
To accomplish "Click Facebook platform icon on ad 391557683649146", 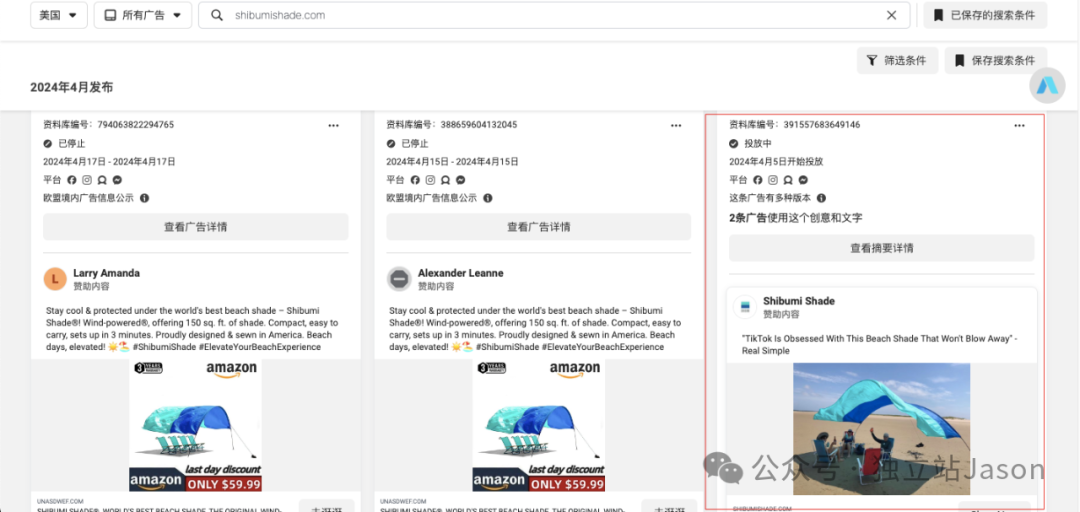I will 758,180.
